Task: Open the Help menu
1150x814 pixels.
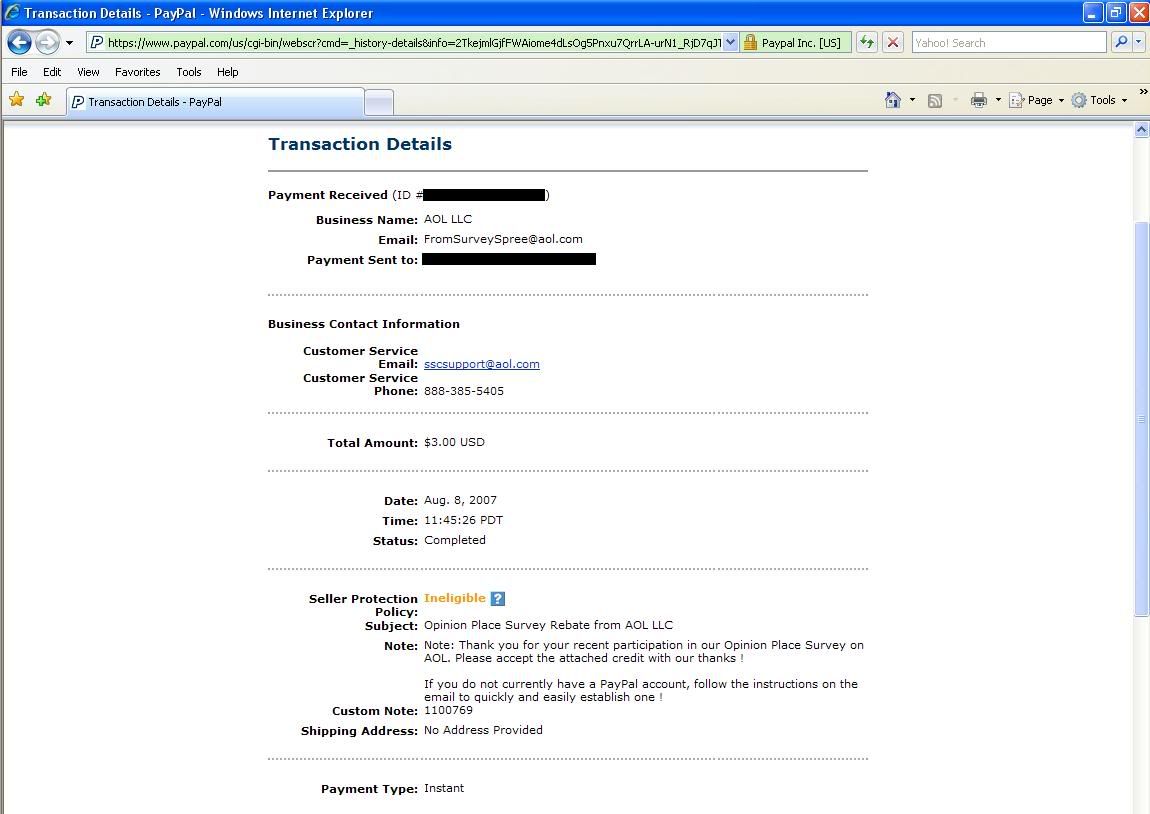Action: coord(227,72)
